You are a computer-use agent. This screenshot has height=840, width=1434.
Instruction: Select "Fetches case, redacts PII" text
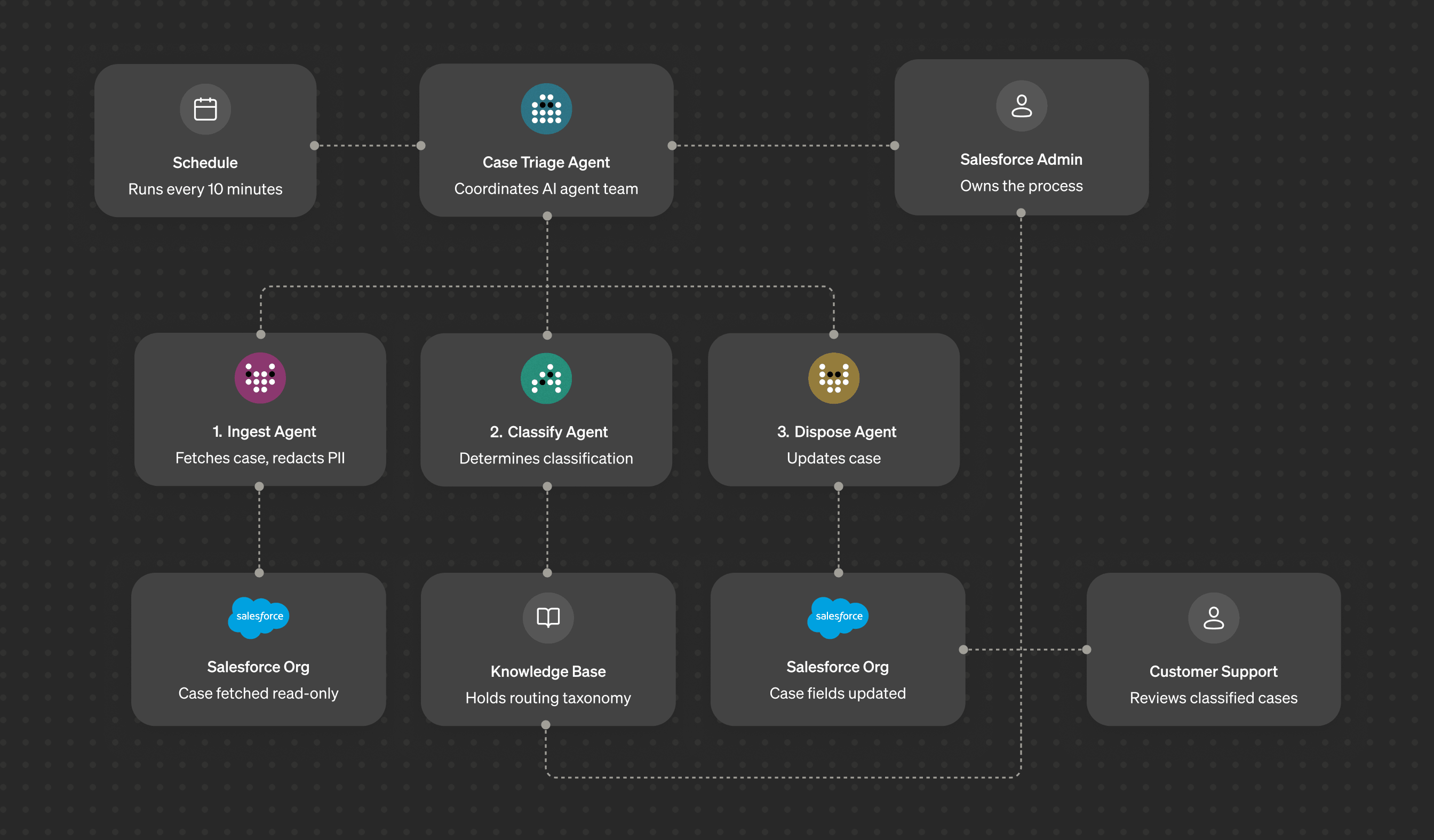pos(260,458)
